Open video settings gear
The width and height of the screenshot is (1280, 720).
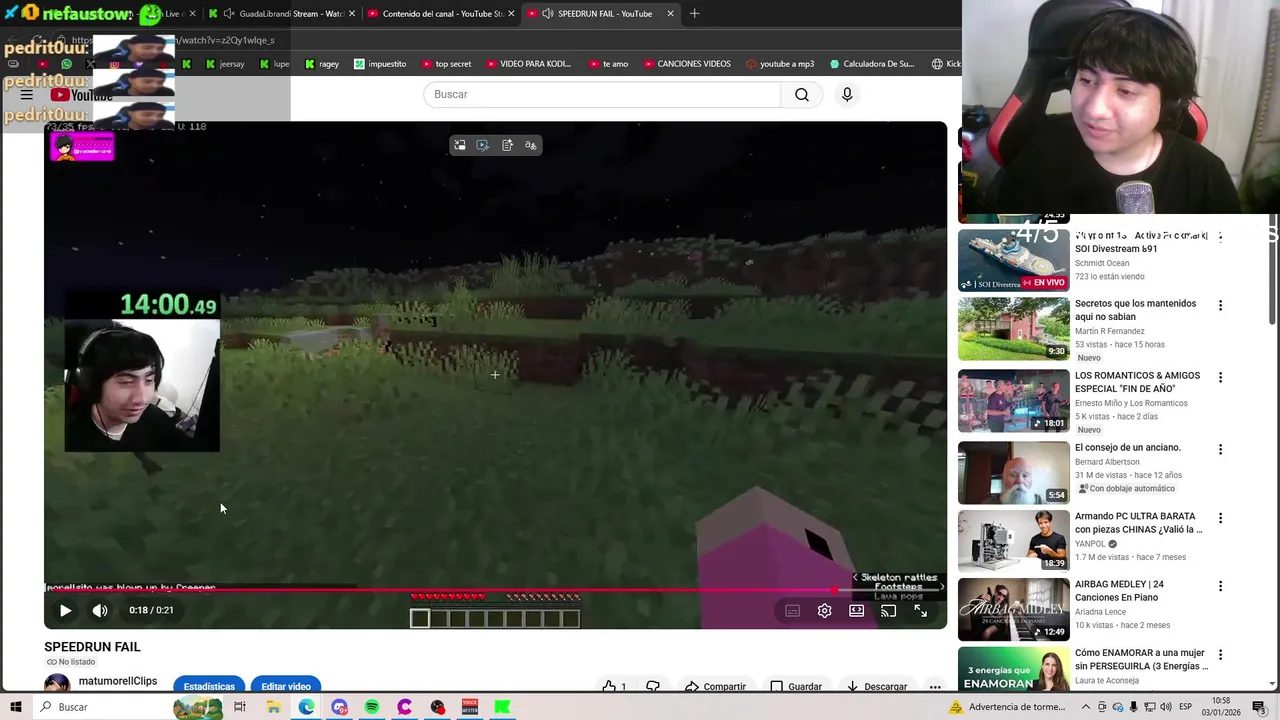click(824, 610)
